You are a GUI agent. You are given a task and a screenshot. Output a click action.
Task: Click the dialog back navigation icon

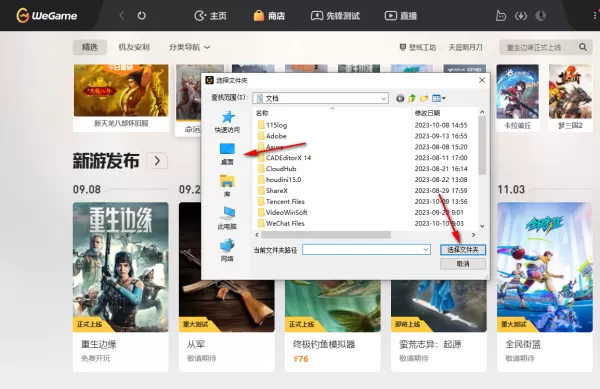click(x=400, y=98)
